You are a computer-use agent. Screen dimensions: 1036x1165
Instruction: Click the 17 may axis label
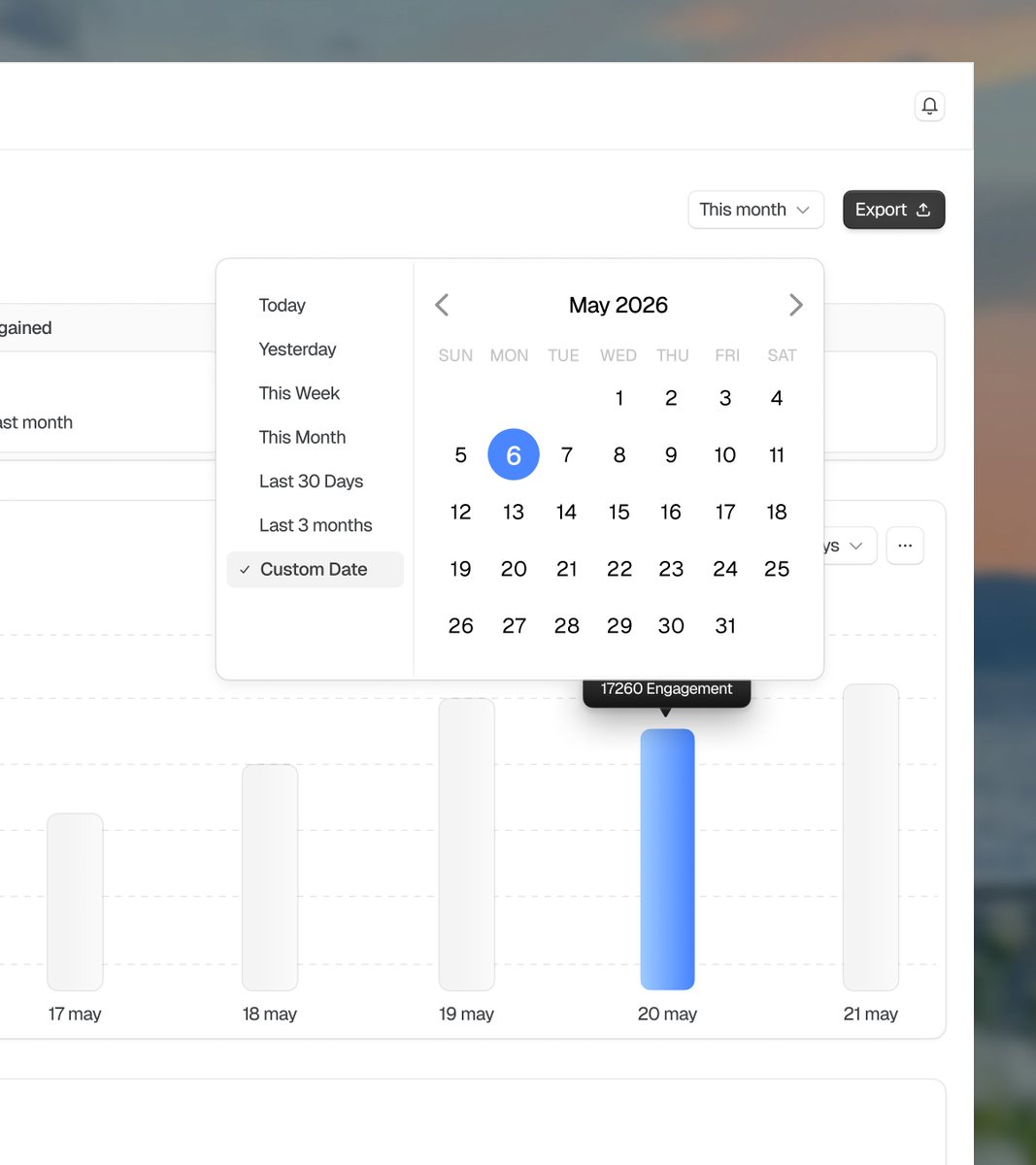click(x=75, y=1014)
